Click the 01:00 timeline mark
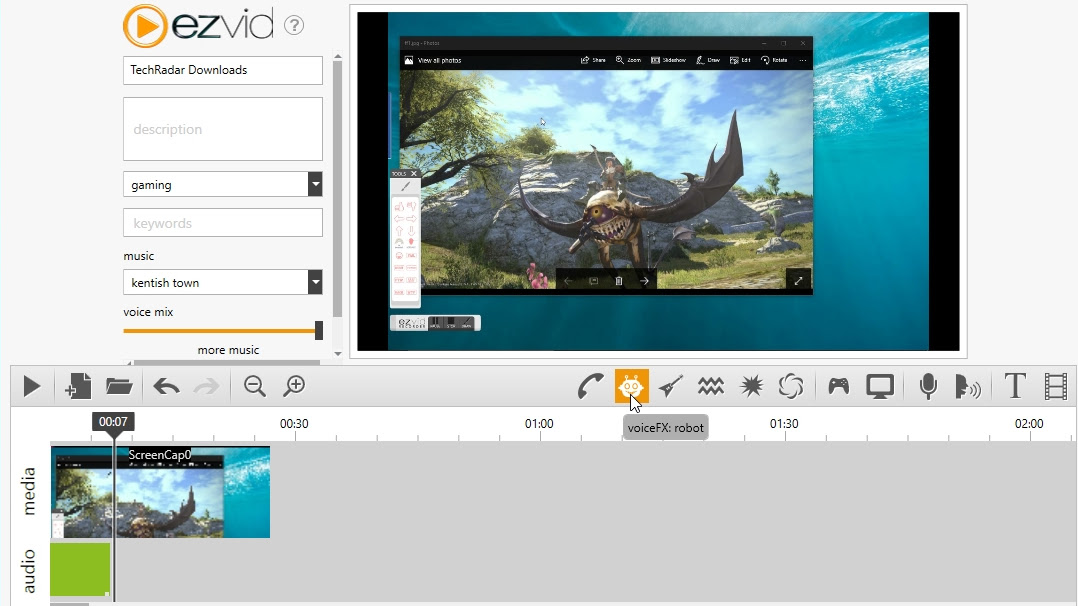Screen dimensions: 1078x606 (539, 424)
